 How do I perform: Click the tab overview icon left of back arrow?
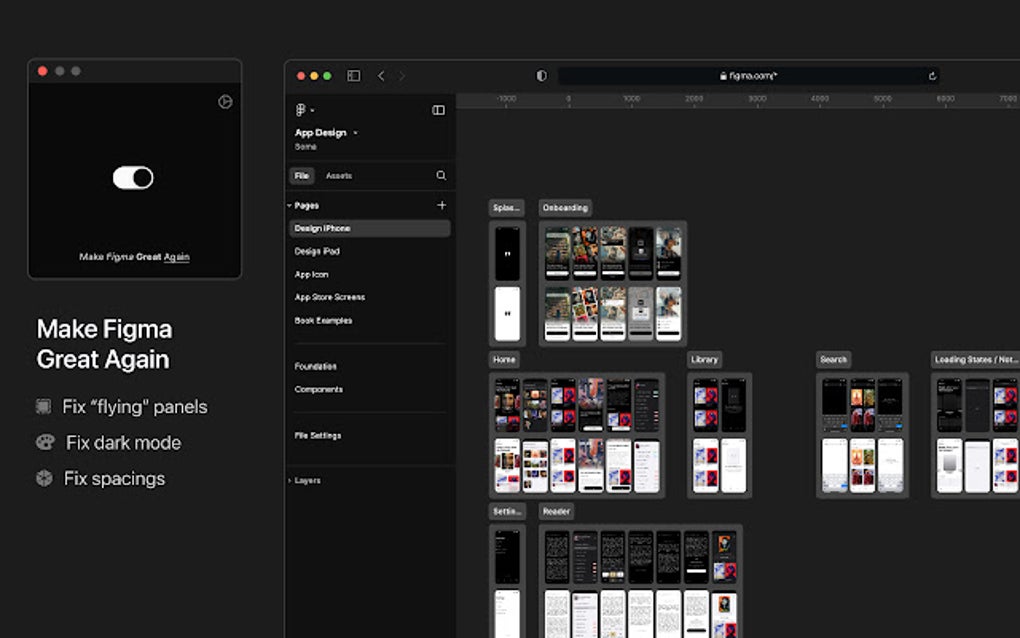click(x=352, y=75)
